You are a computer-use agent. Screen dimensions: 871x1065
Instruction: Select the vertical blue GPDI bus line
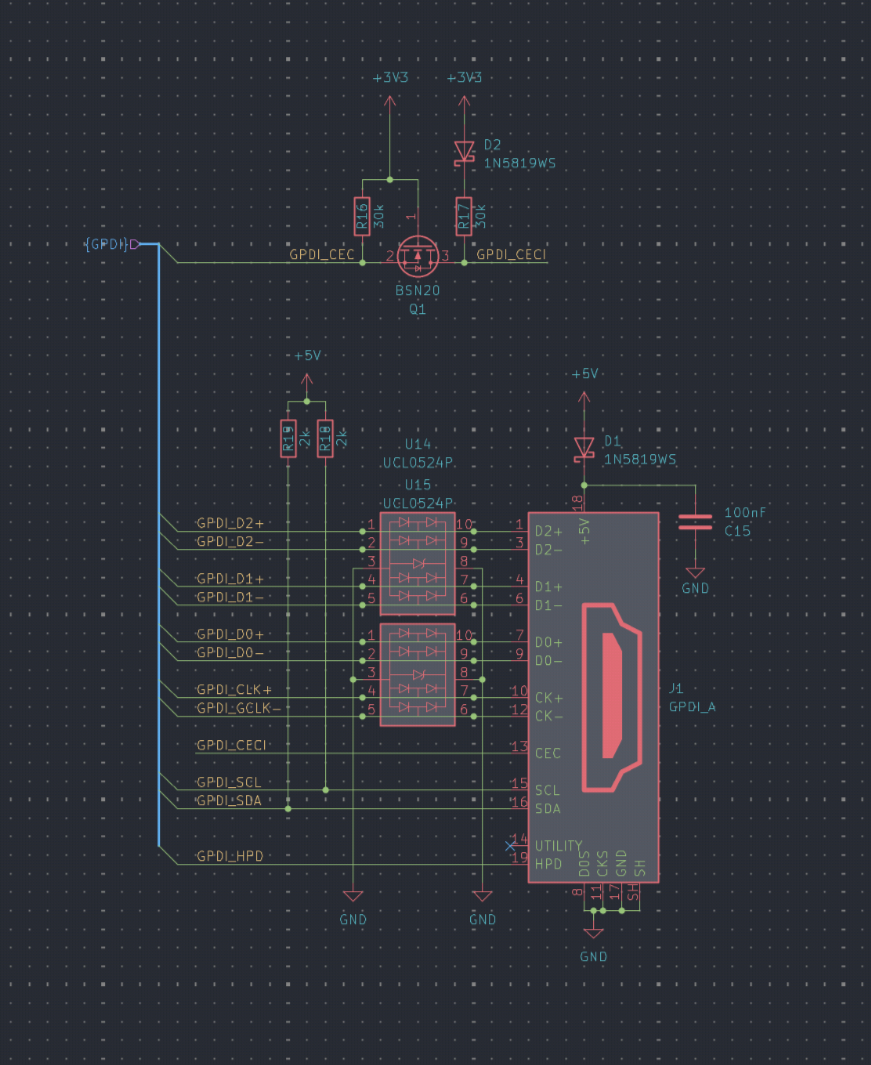click(x=159, y=550)
